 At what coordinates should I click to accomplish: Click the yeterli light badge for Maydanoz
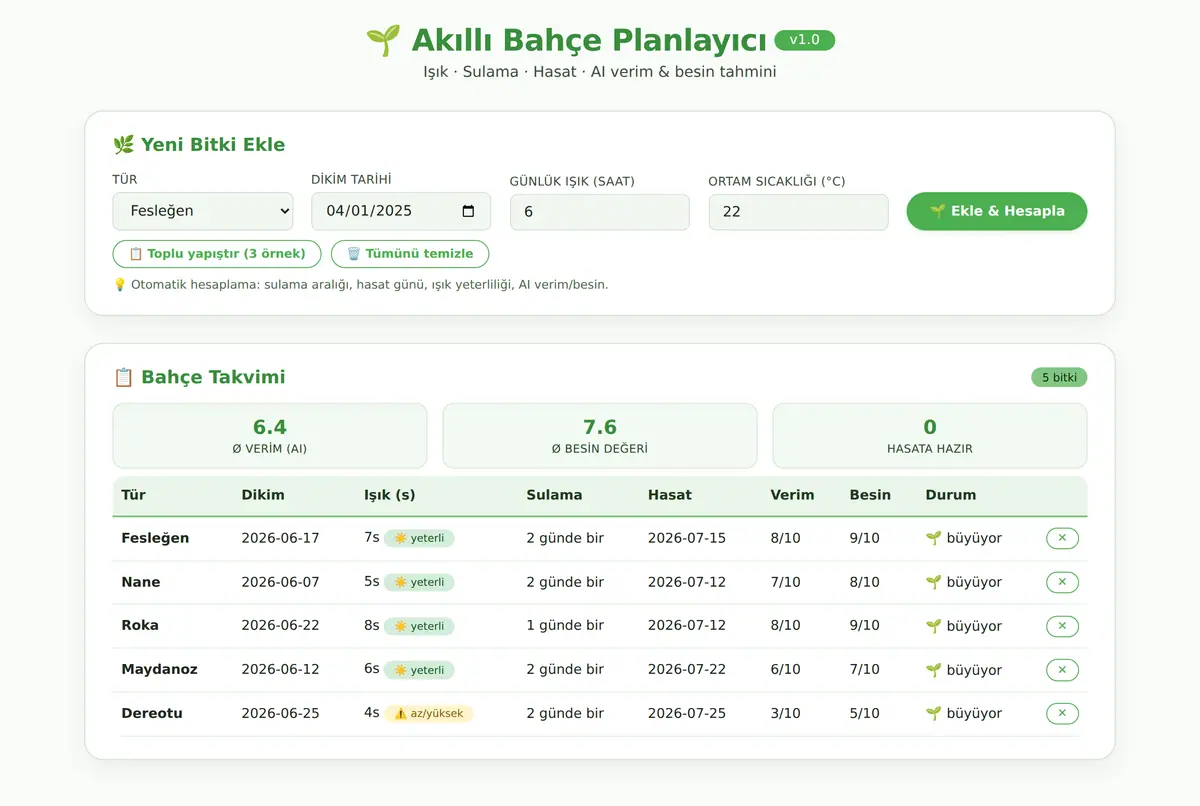(x=419, y=670)
